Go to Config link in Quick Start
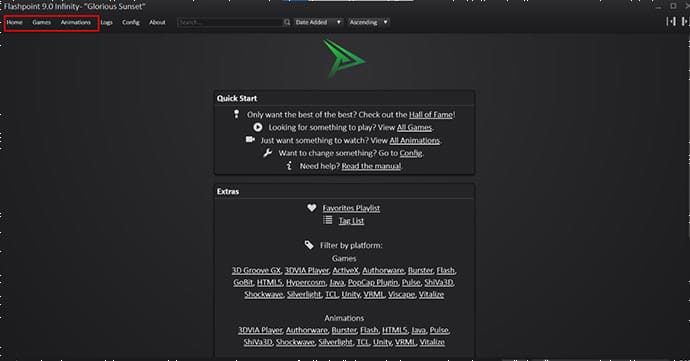This screenshot has width=690, height=361. [x=411, y=153]
